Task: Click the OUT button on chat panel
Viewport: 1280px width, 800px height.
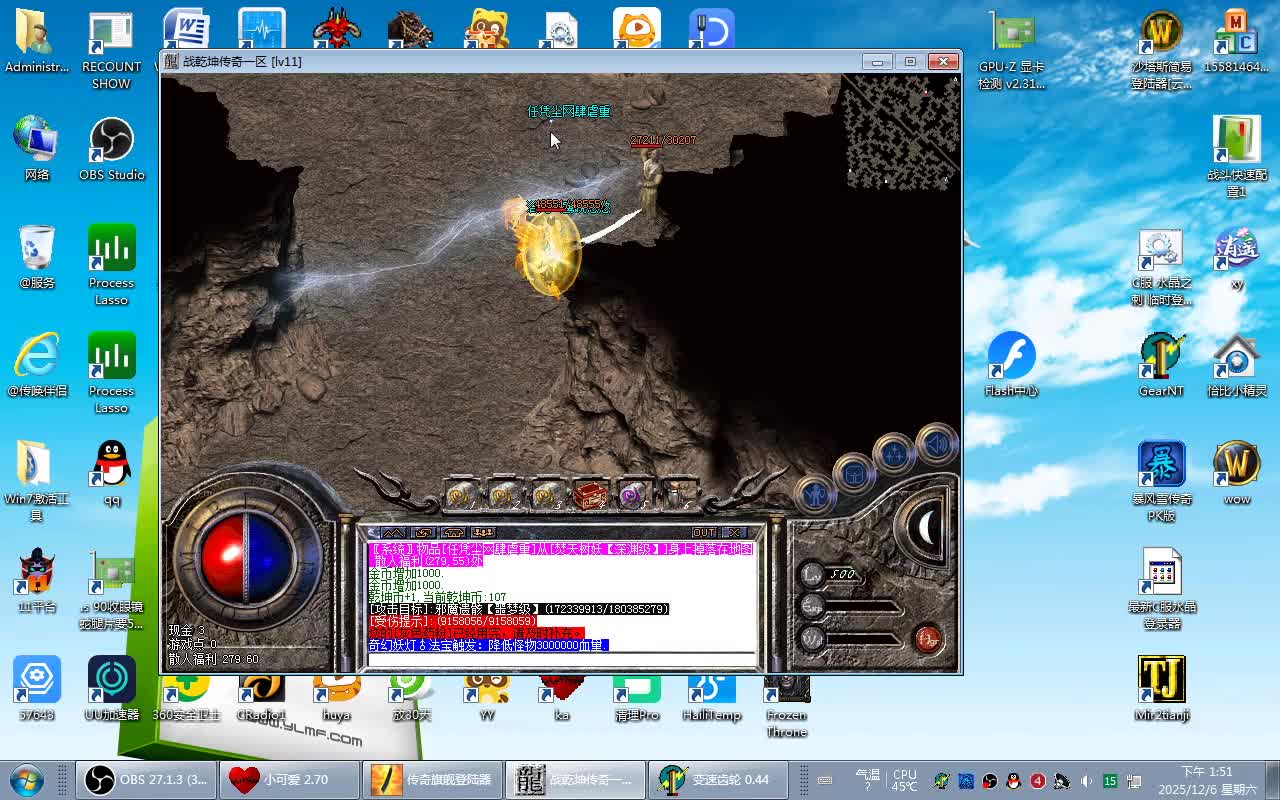Action: click(x=704, y=533)
